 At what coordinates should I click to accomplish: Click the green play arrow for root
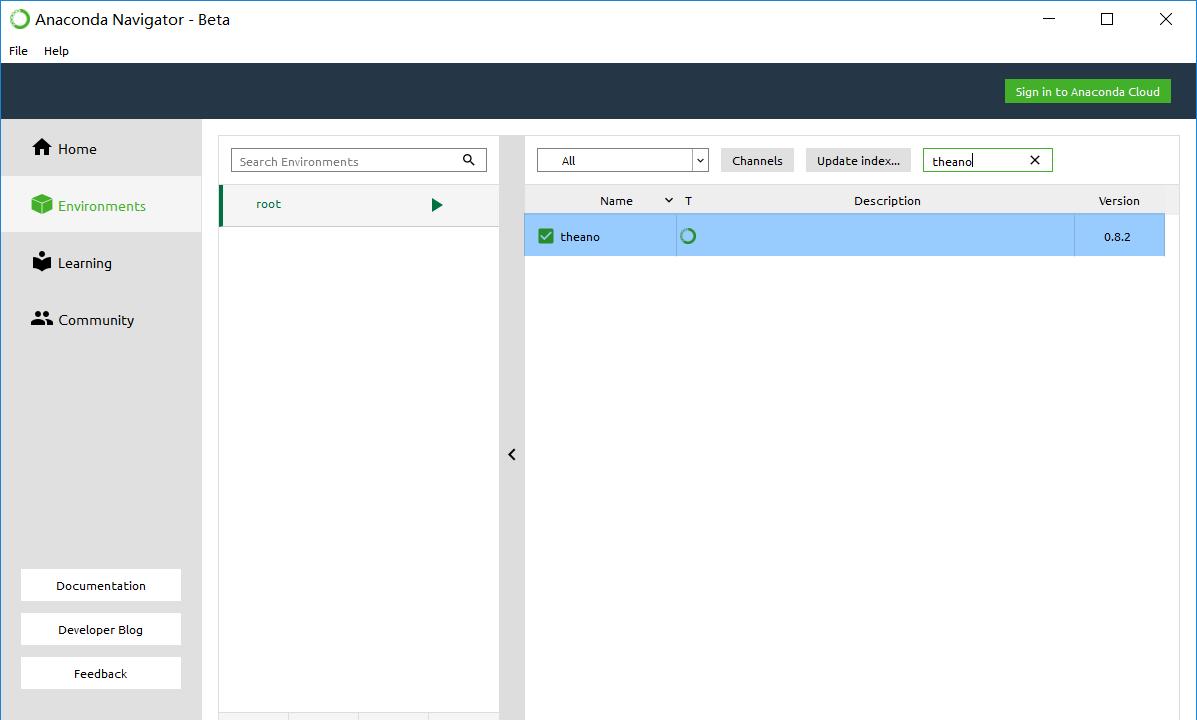[437, 205]
